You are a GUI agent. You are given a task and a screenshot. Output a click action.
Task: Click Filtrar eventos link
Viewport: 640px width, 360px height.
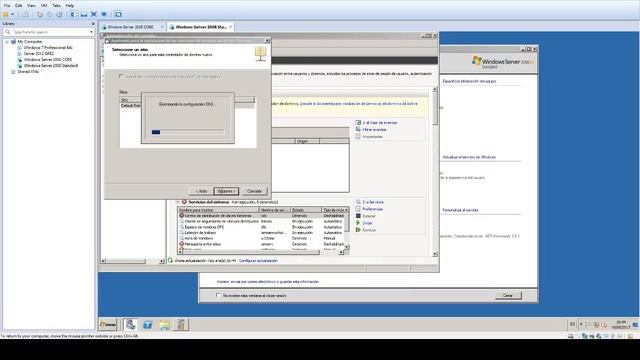tap(374, 129)
